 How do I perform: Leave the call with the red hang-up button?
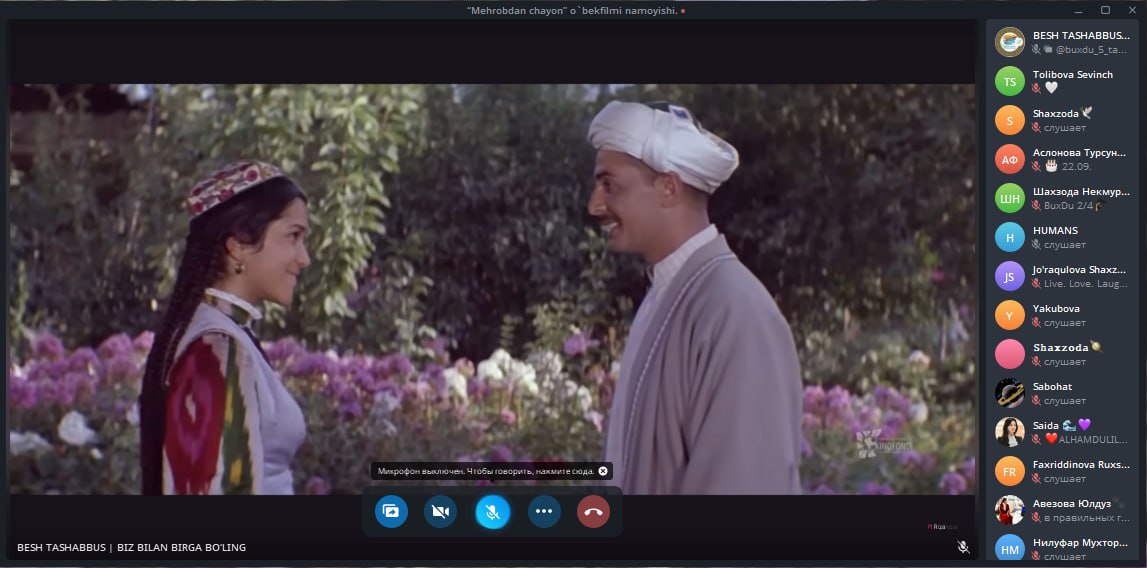593,512
